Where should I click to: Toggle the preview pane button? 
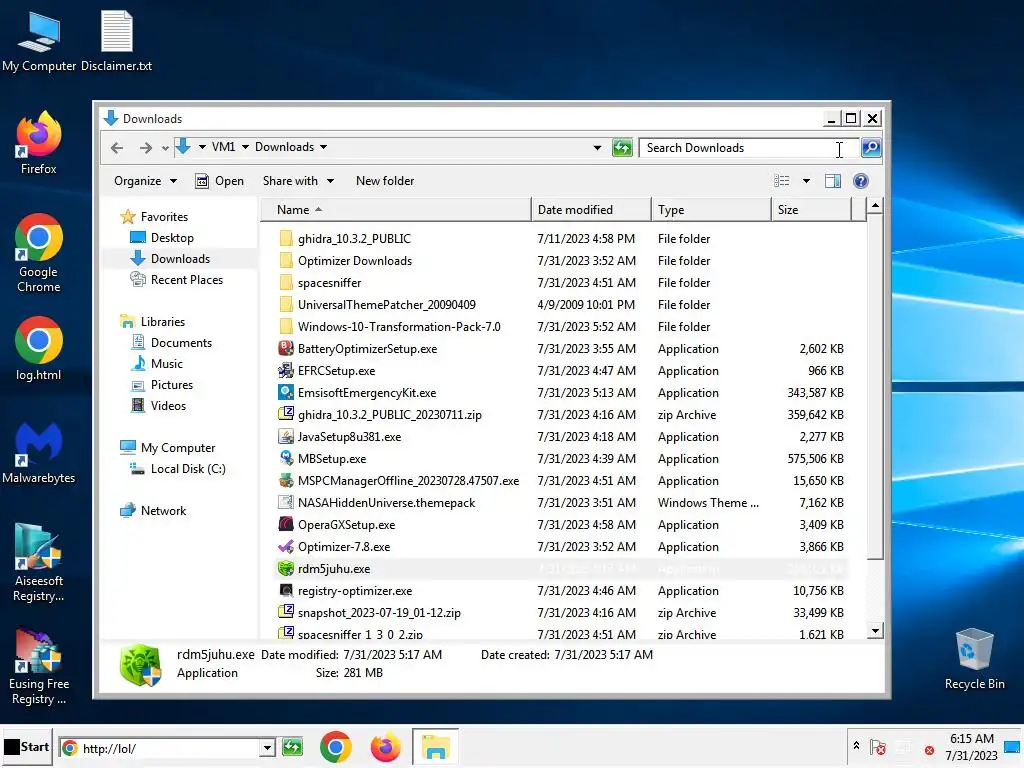(833, 181)
